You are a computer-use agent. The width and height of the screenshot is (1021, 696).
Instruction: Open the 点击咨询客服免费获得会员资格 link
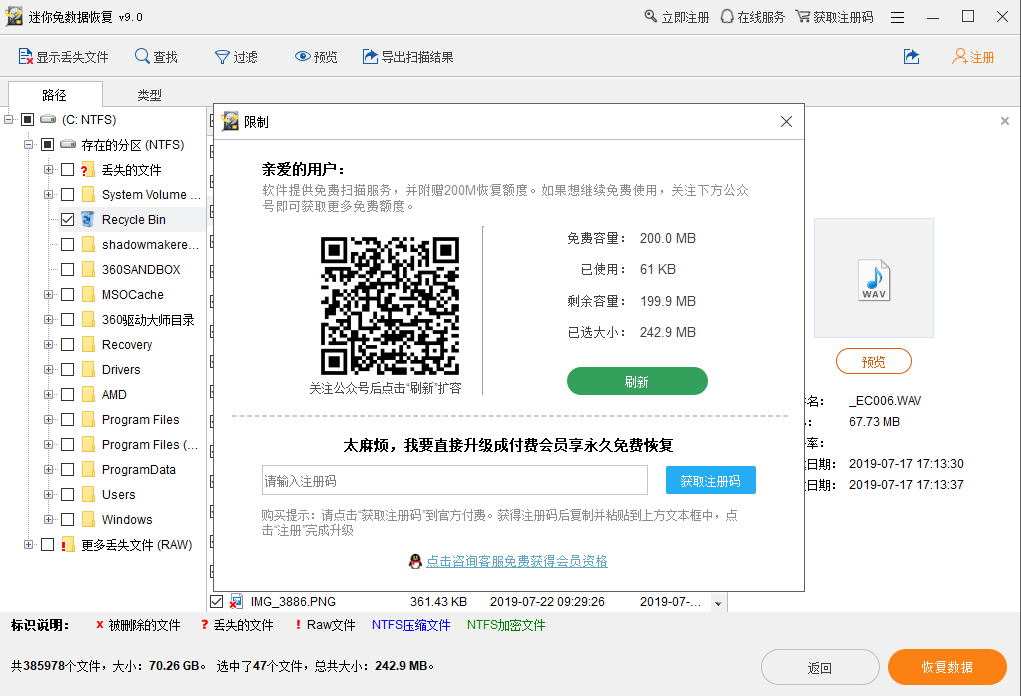coord(516,561)
